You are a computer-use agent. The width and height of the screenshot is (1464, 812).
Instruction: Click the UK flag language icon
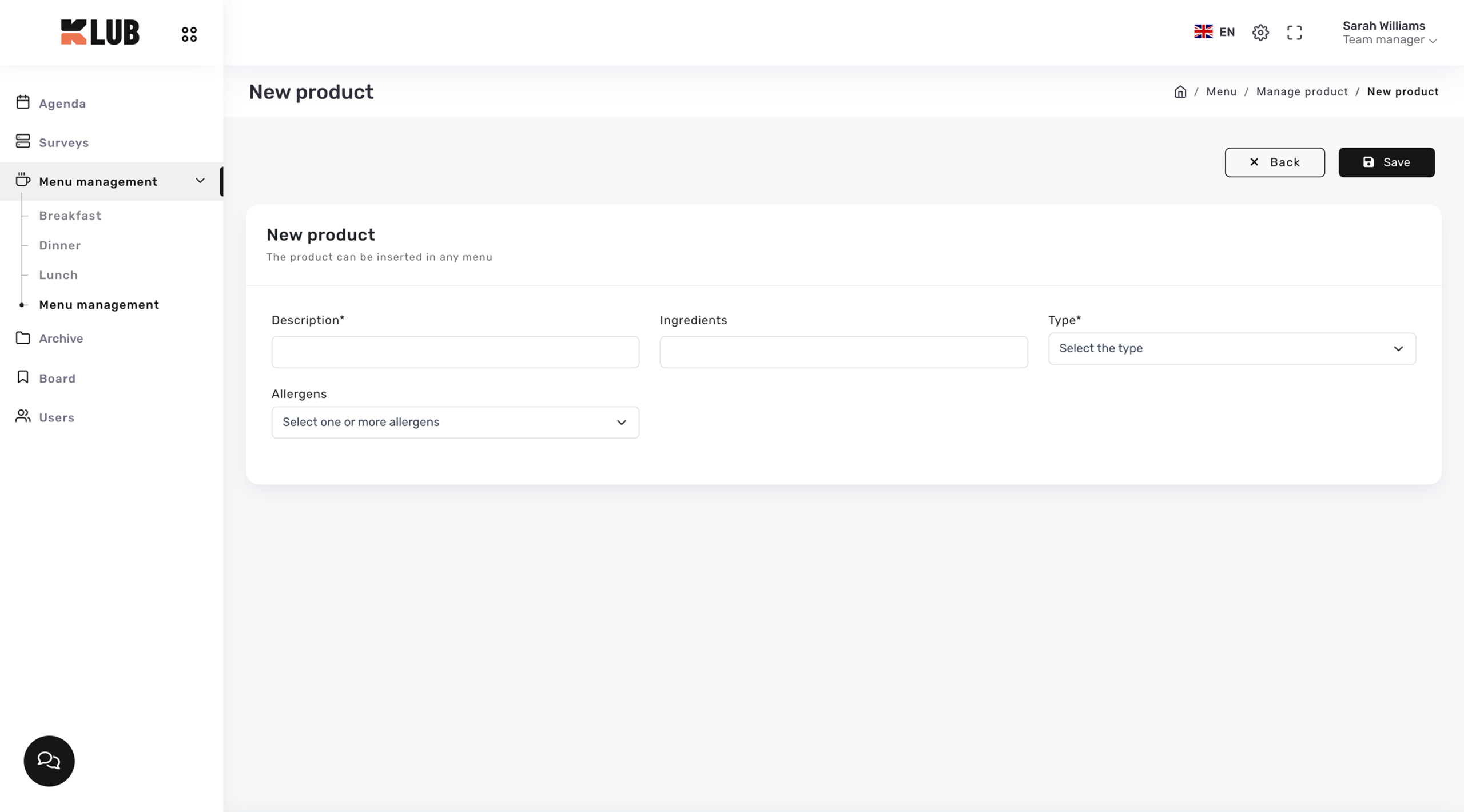click(1203, 32)
